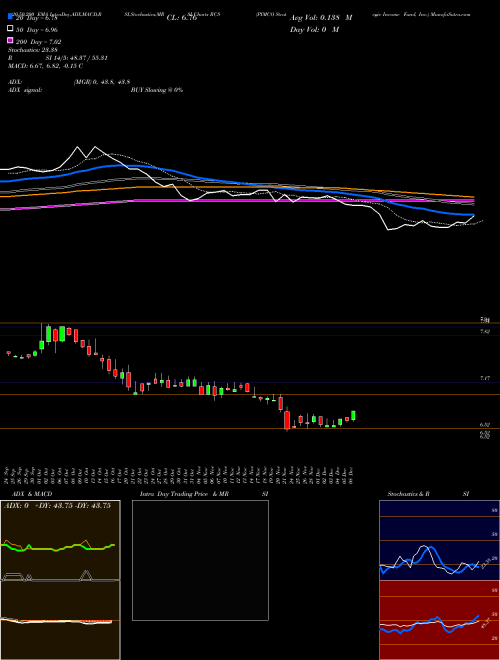The width and height of the screenshot is (500, 660).
Task: Click the 'MACD: 6.67, 6.82, -0.15 C' line
Action: tap(45, 66)
